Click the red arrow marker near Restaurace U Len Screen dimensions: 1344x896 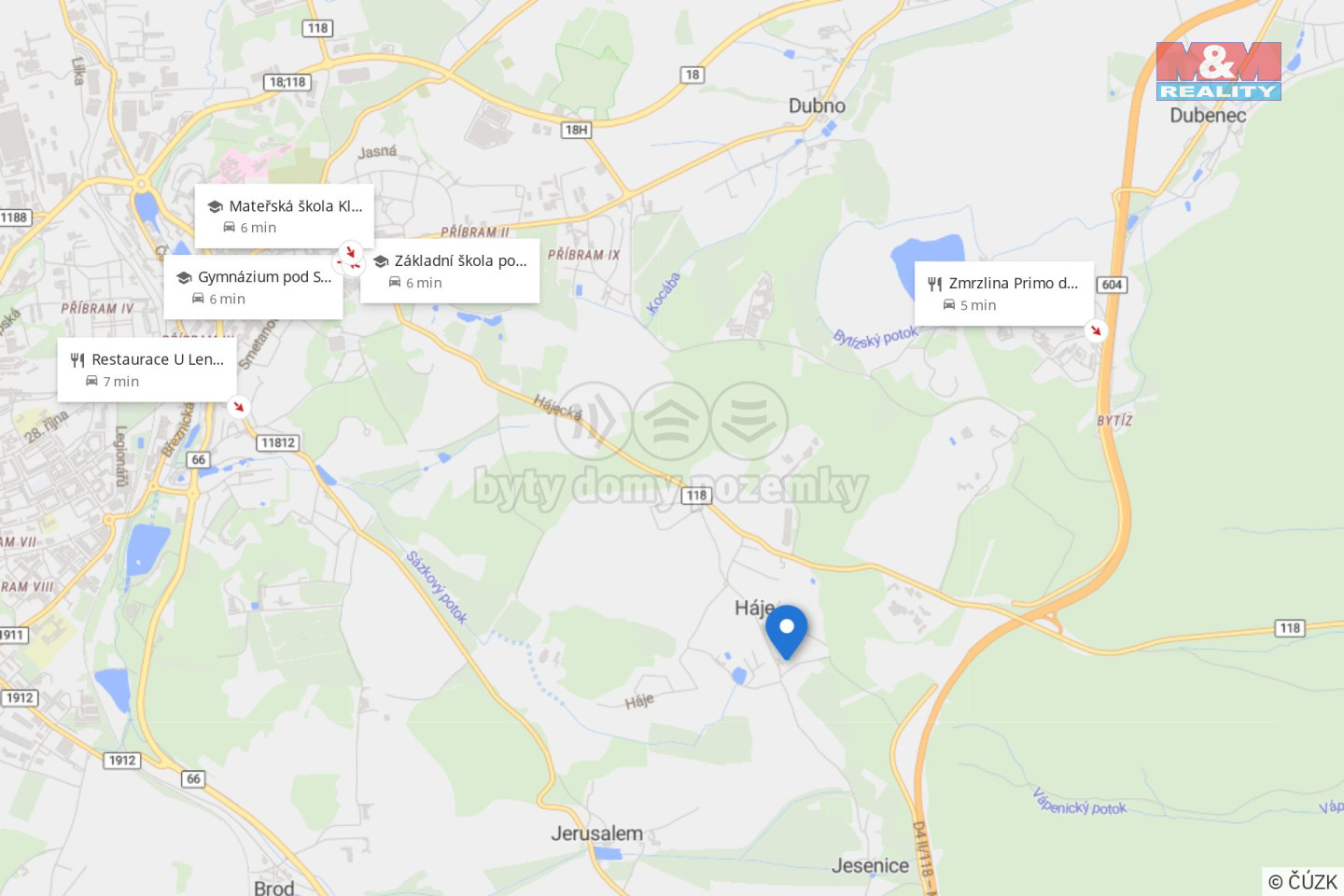coord(239,406)
